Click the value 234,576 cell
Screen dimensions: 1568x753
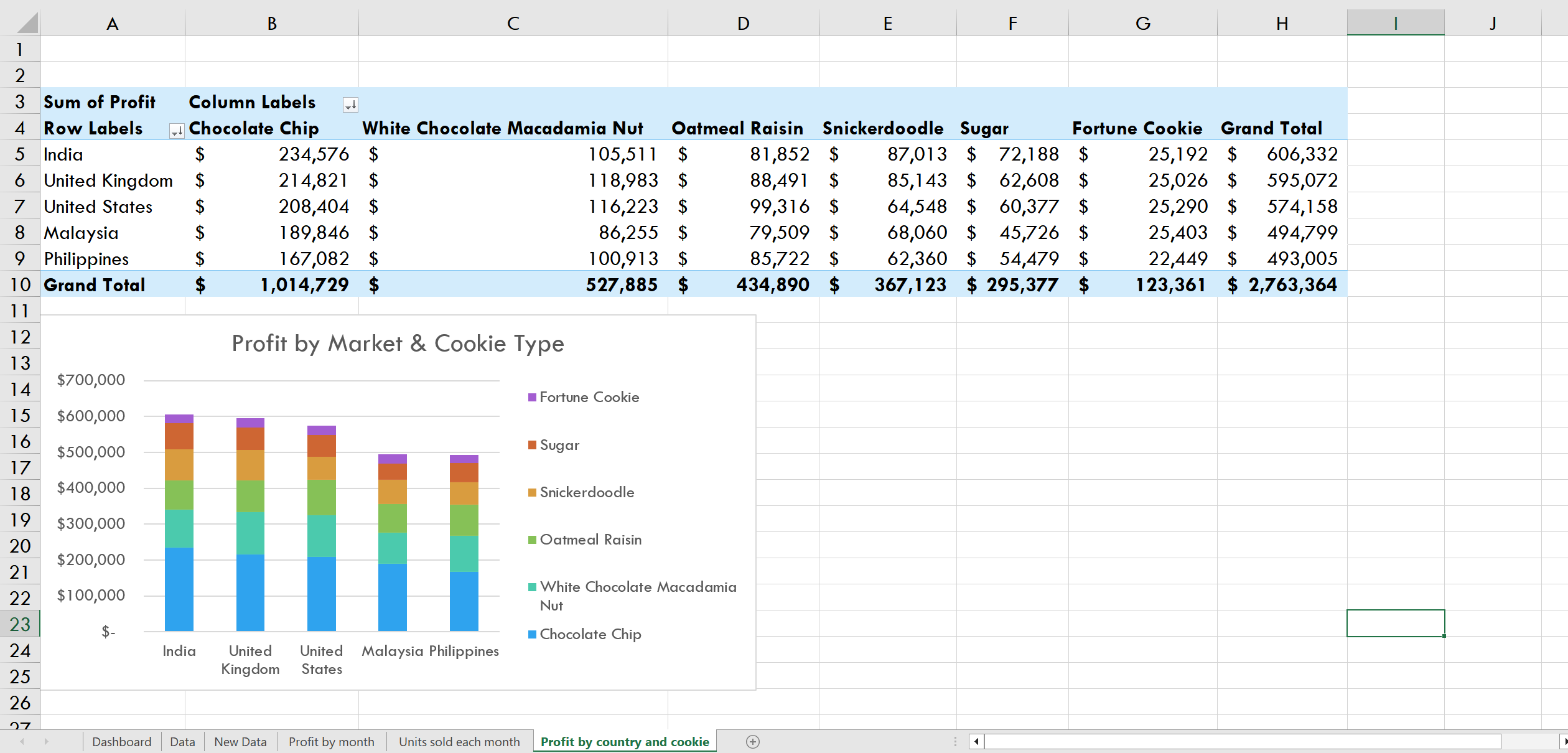coord(272,154)
